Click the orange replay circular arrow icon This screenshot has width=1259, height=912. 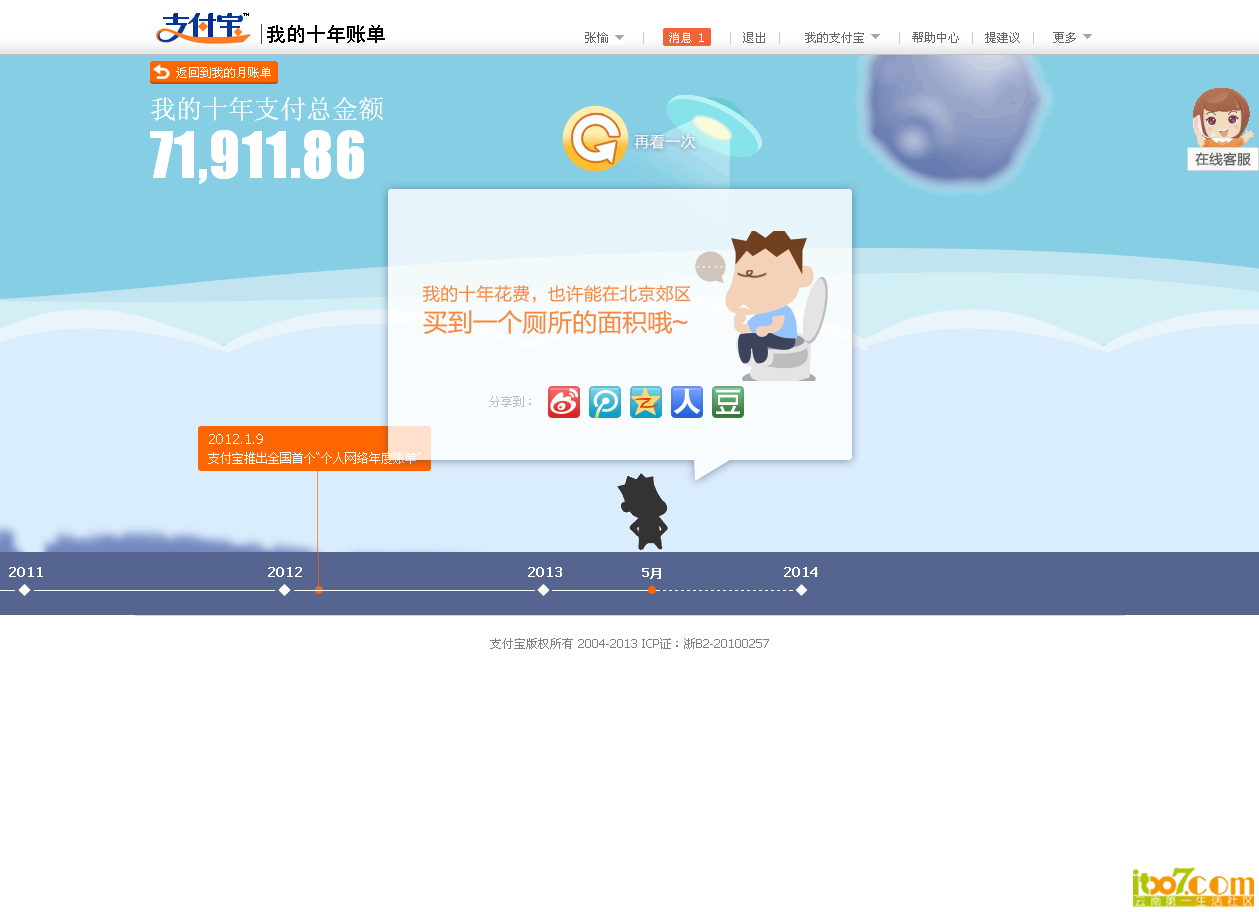(595, 139)
